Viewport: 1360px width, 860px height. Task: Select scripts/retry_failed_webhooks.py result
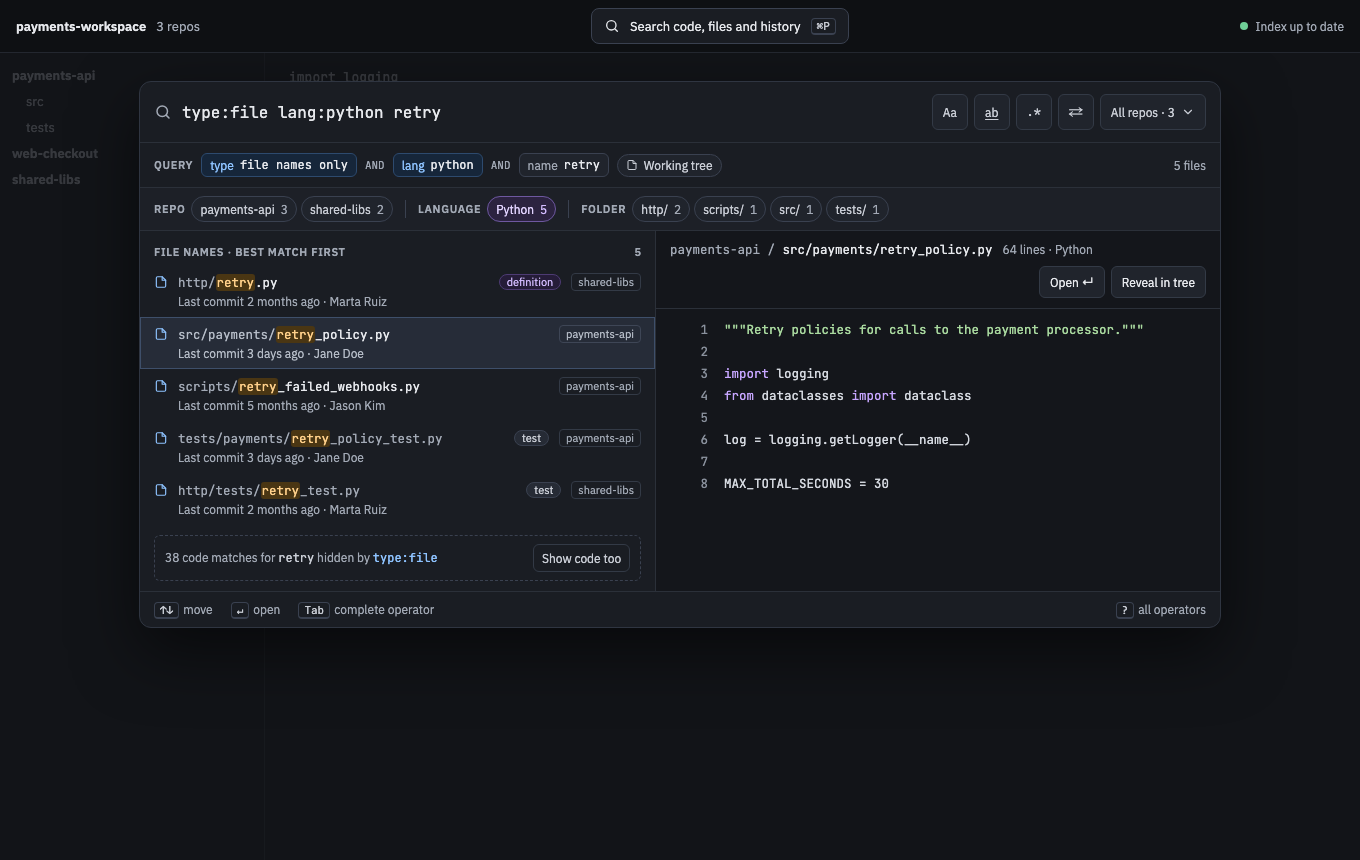(x=397, y=395)
